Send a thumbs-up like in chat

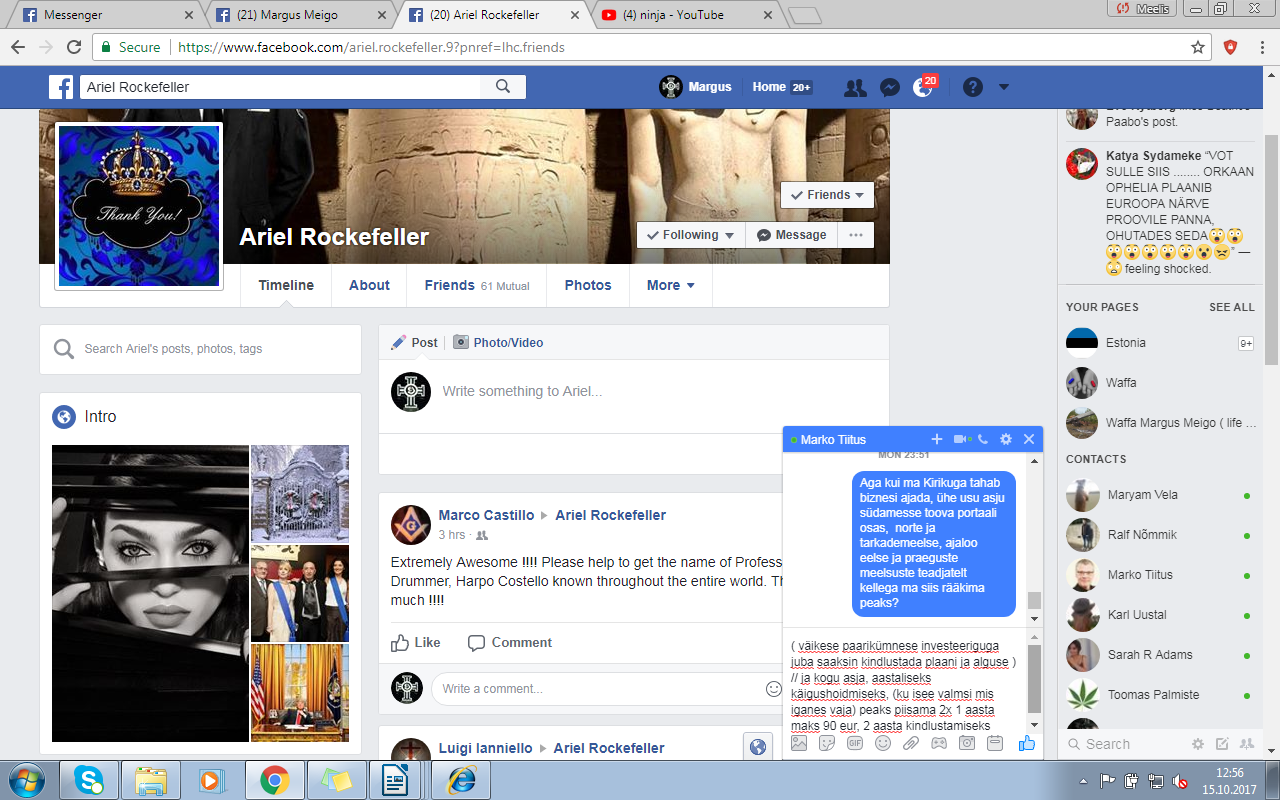tap(1027, 743)
